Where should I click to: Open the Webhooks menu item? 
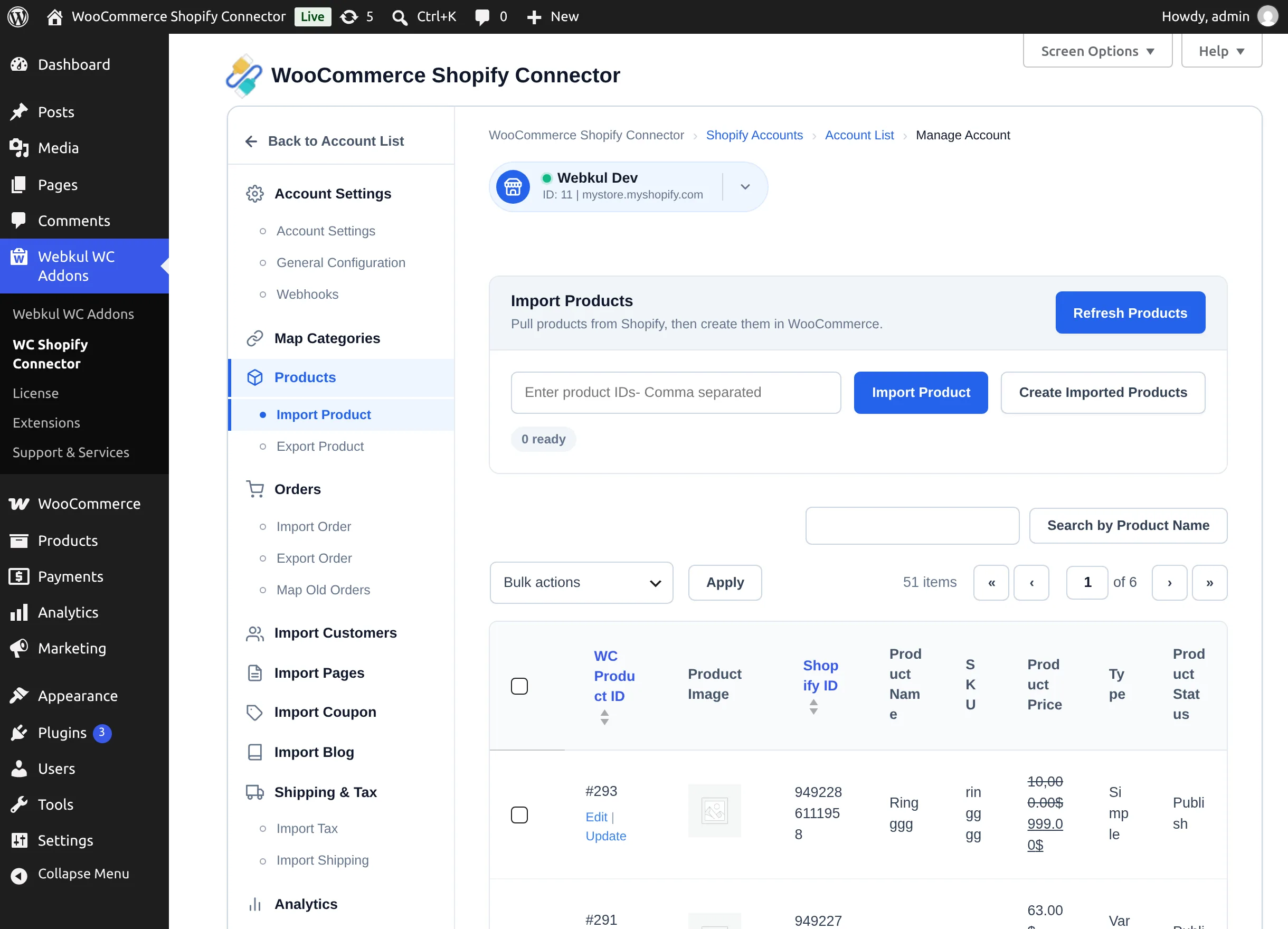coord(307,294)
